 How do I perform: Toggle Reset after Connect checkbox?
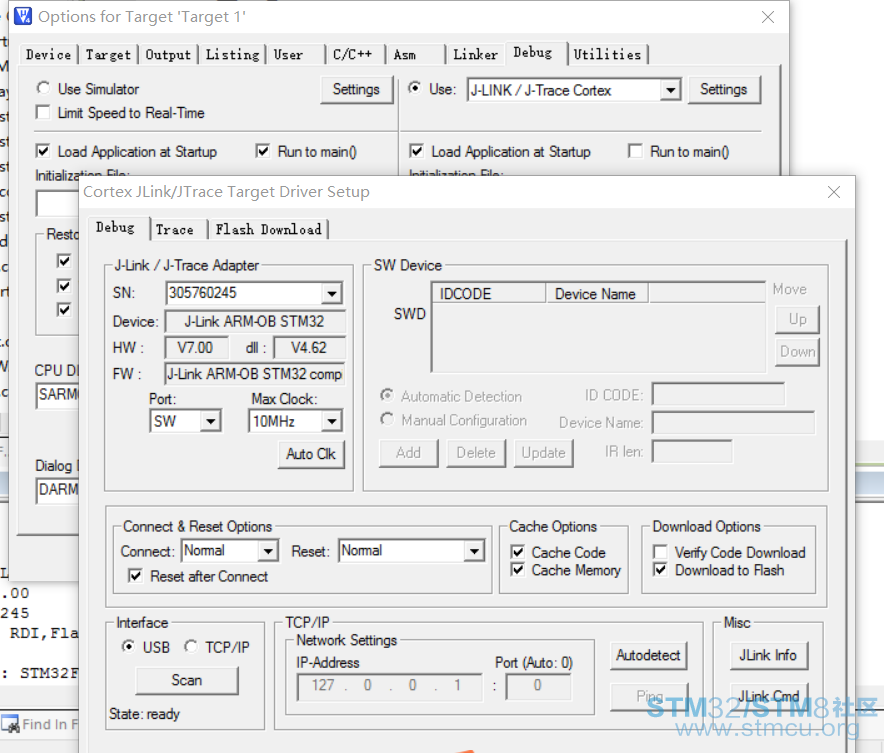coord(135,576)
